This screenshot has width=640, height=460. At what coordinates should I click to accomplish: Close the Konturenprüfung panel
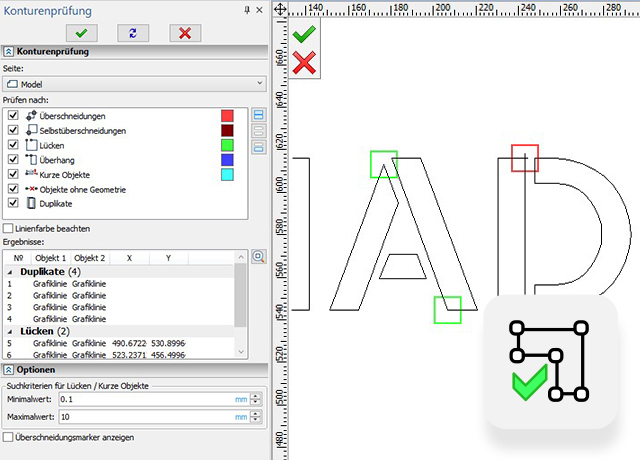[x=259, y=10]
